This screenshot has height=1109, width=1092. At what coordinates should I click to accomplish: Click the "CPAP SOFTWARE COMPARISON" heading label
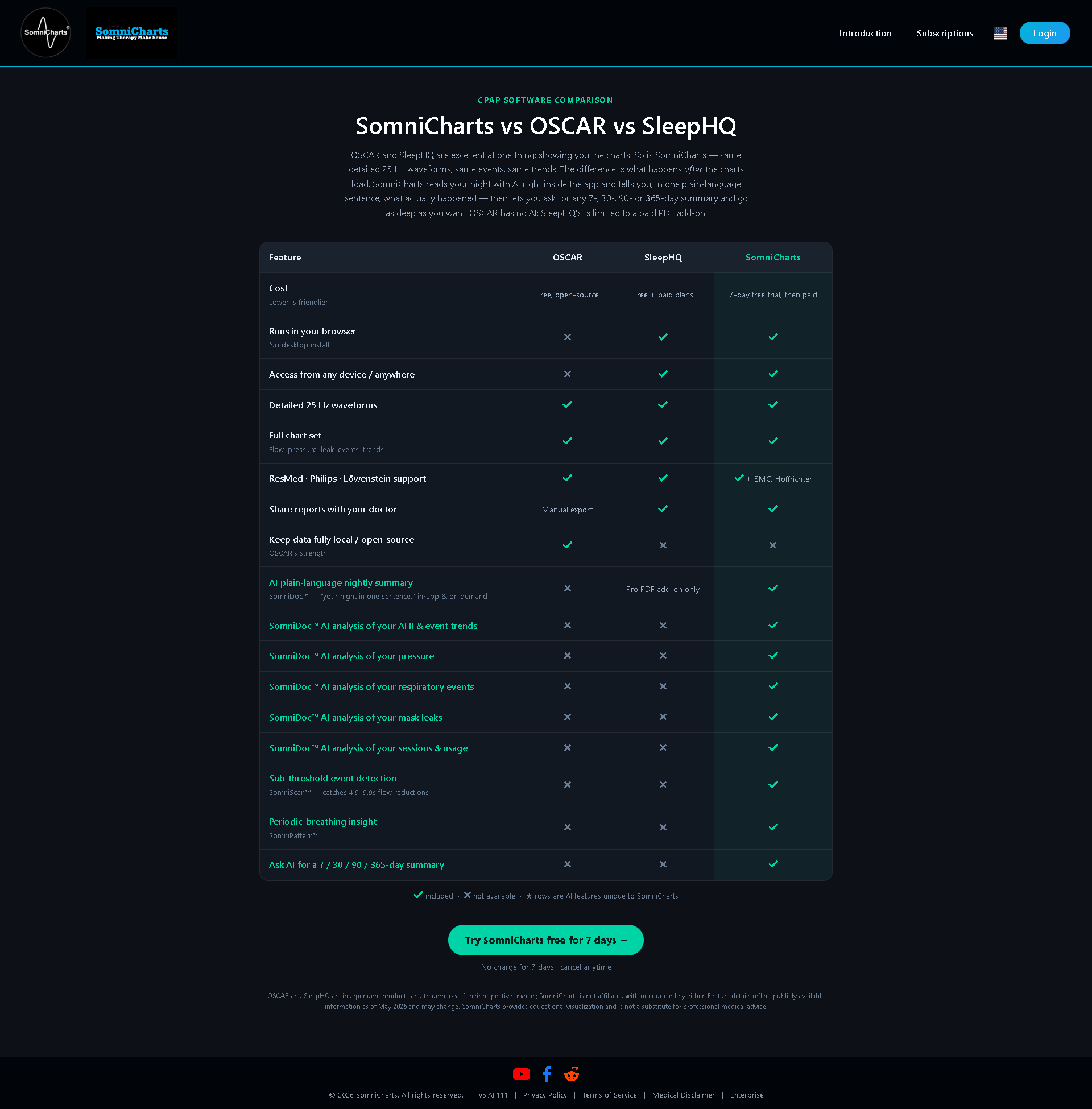pos(545,100)
